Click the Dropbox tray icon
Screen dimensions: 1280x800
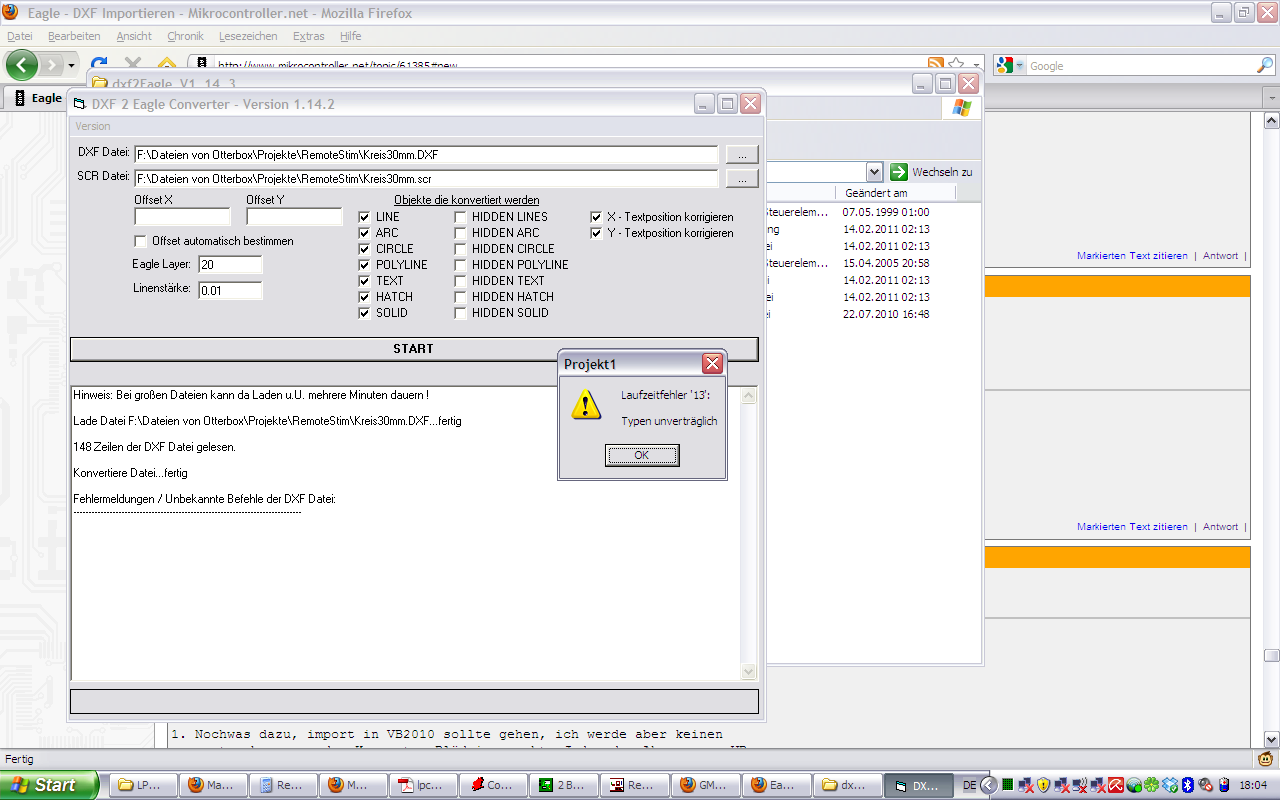point(1170,785)
